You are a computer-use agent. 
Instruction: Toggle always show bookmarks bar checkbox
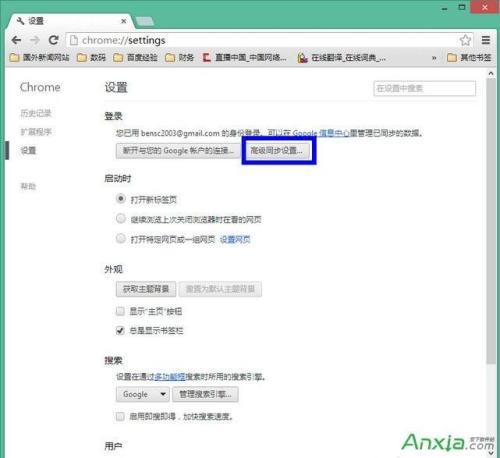[x=120, y=330]
